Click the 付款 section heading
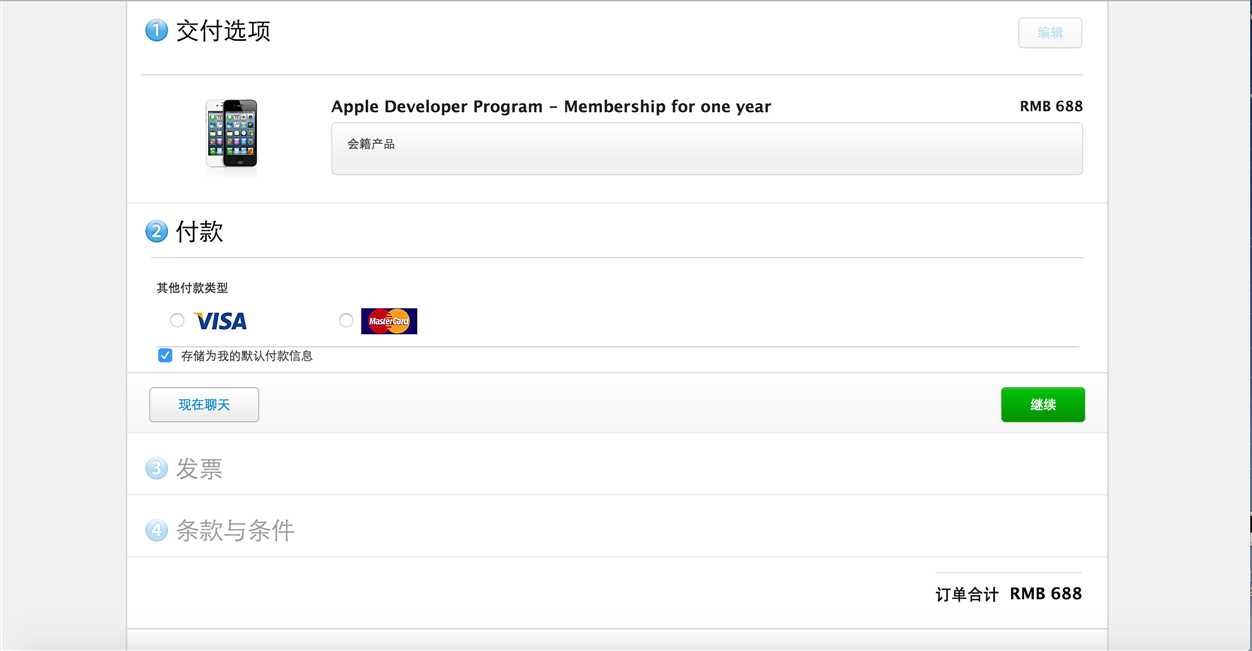The width and height of the screenshot is (1252, 651). pos(200,232)
